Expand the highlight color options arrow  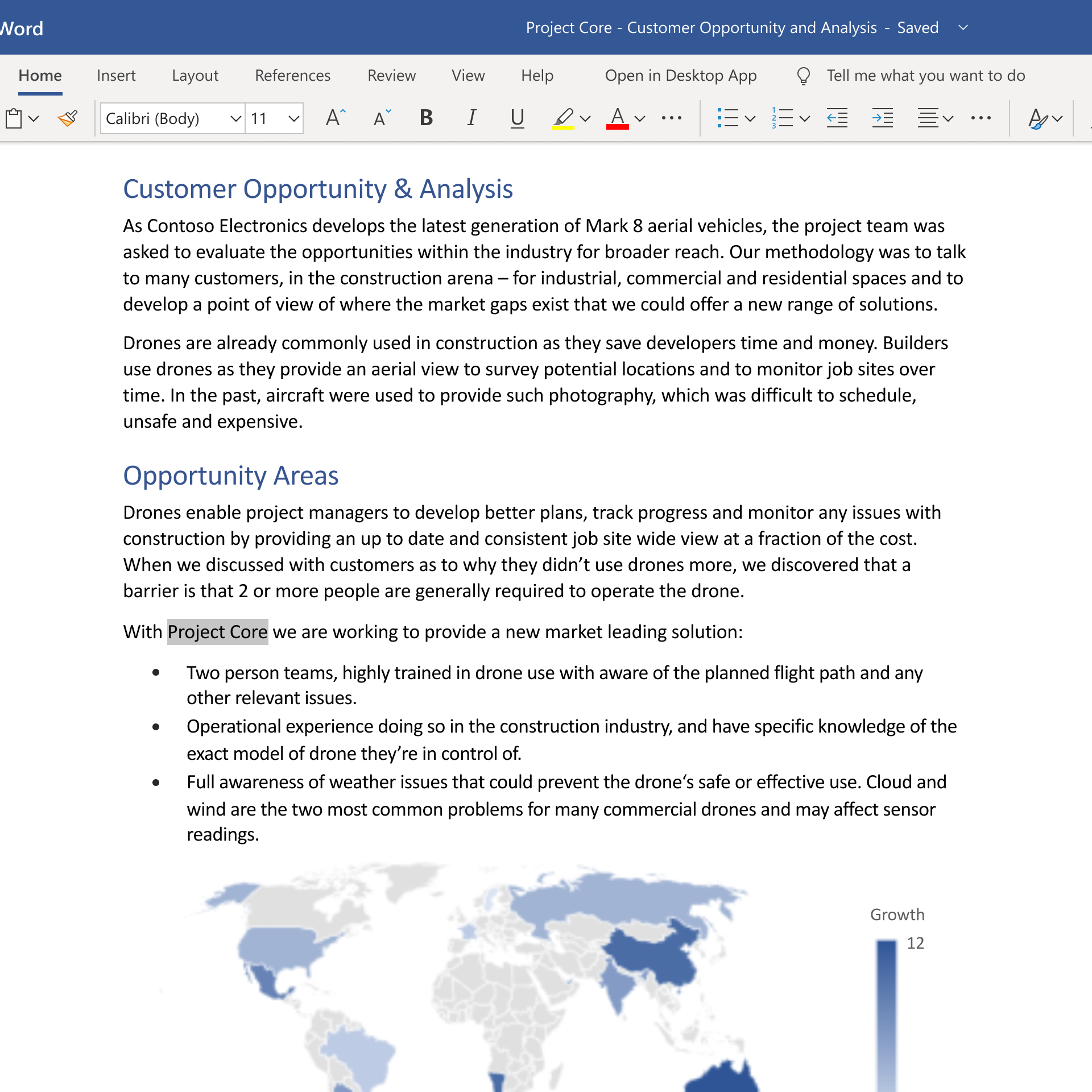click(x=585, y=119)
